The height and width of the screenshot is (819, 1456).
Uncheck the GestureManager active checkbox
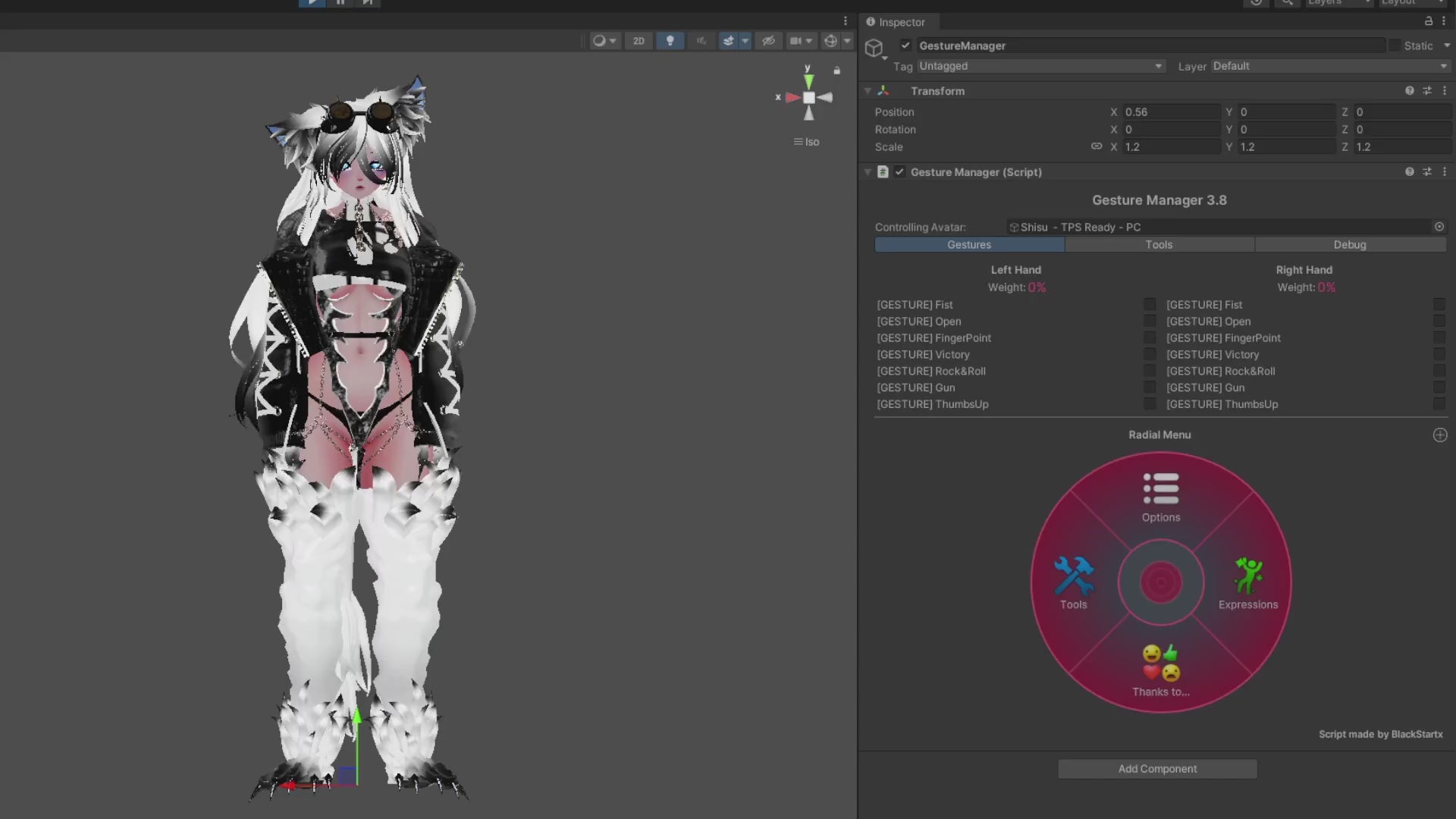pos(905,45)
